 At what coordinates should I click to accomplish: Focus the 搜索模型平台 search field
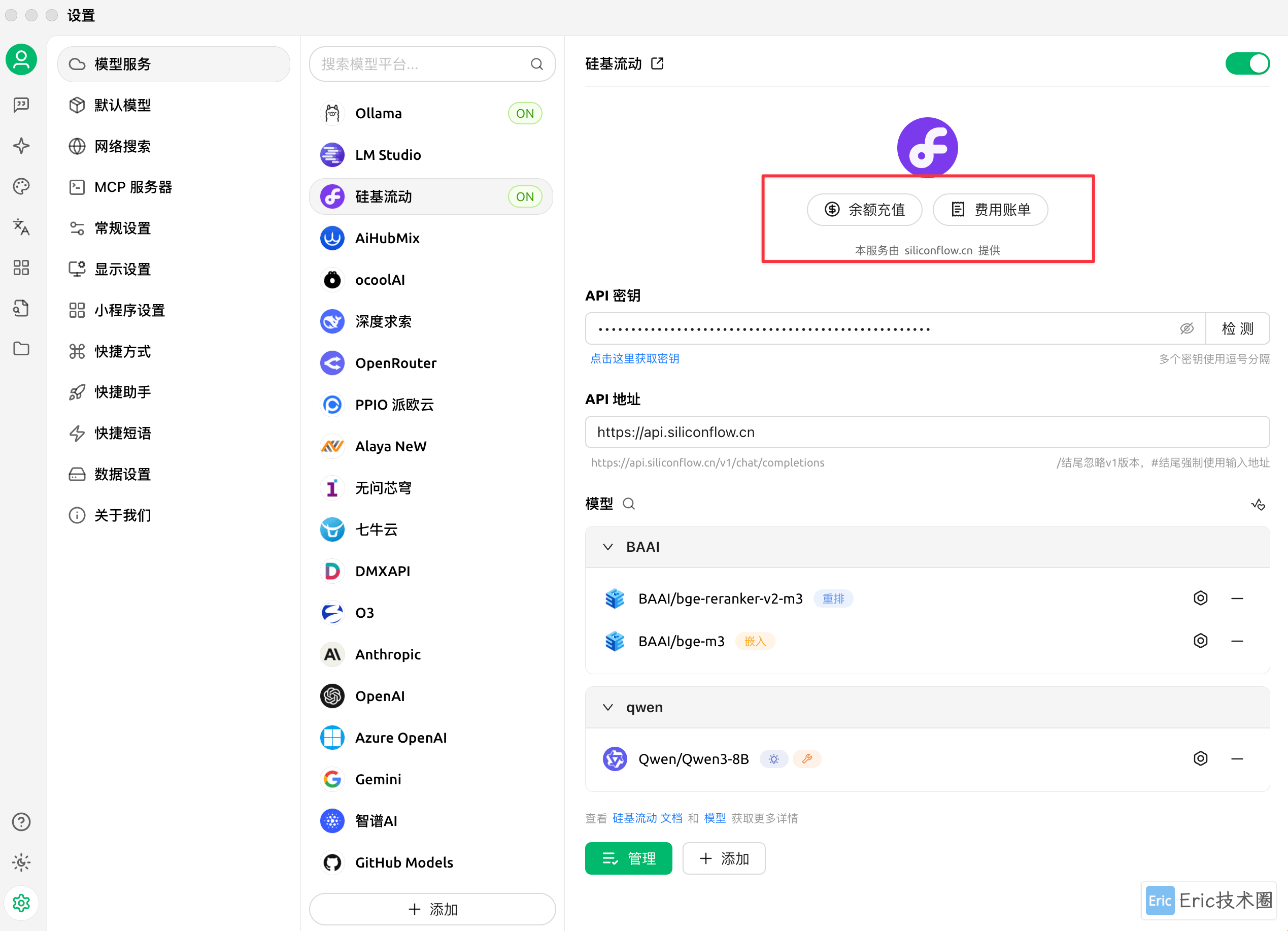[432, 64]
